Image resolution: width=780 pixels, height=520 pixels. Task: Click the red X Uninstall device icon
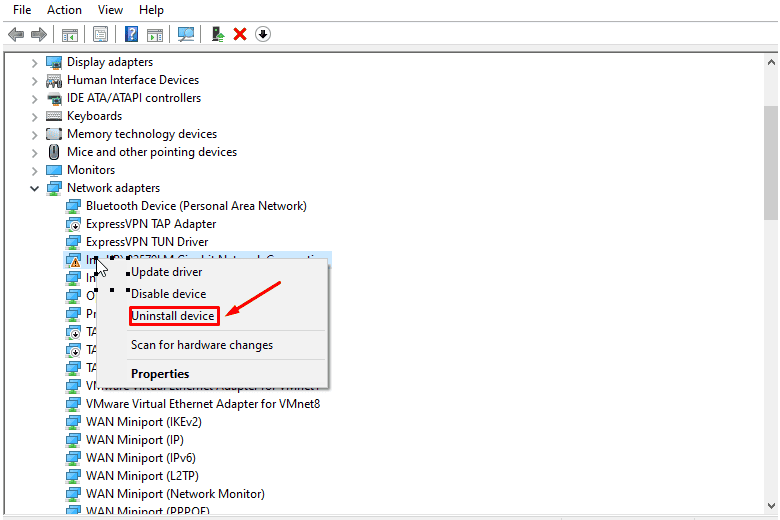[240, 34]
